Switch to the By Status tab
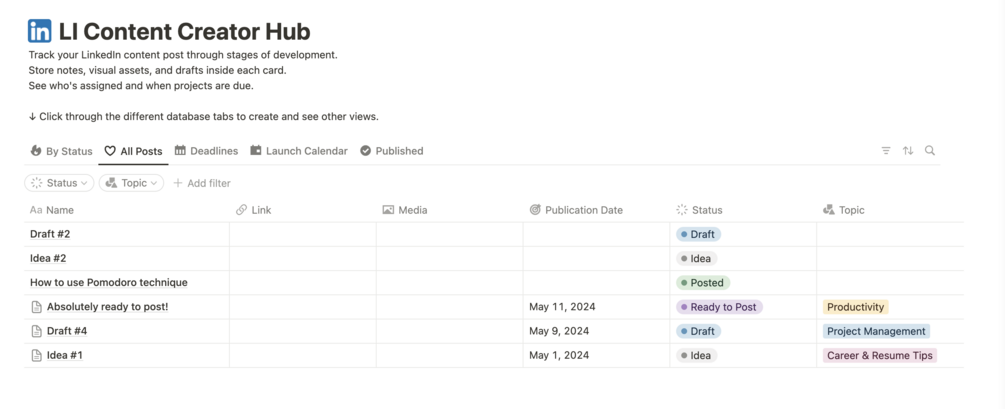The image size is (1005, 409). [x=61, y=151]
